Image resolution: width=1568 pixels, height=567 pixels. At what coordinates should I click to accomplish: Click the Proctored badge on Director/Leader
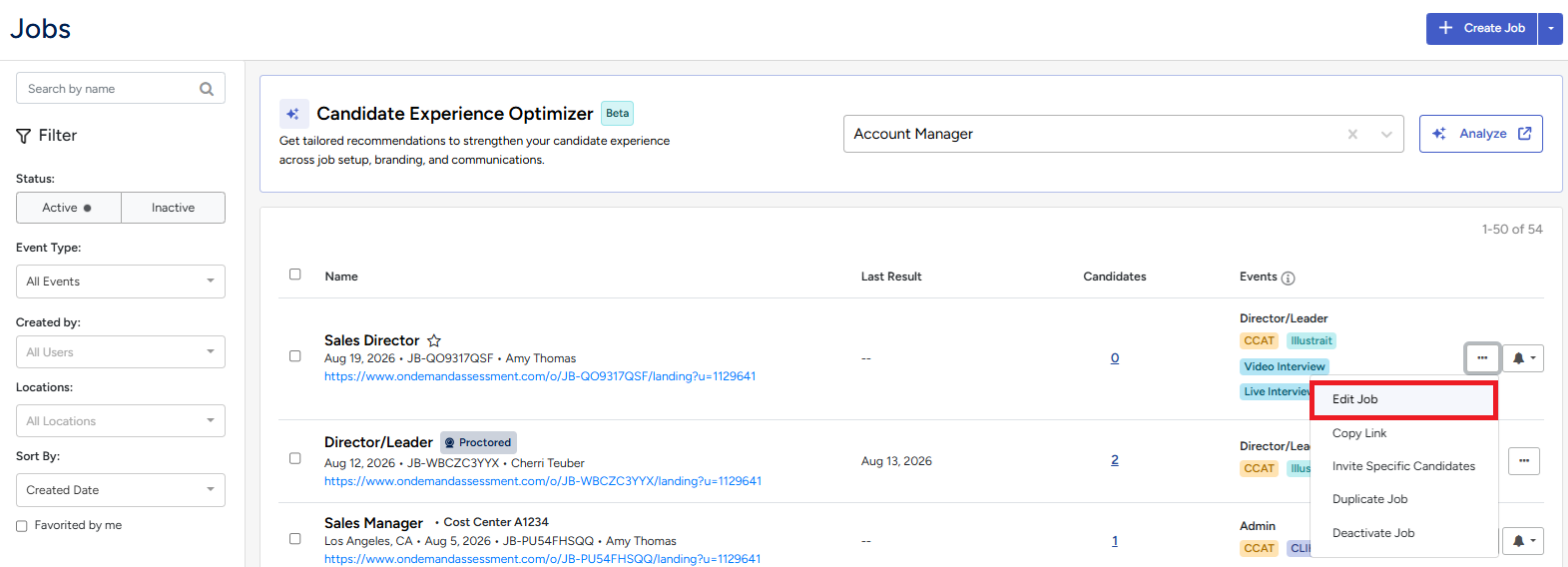click(478, 442)
